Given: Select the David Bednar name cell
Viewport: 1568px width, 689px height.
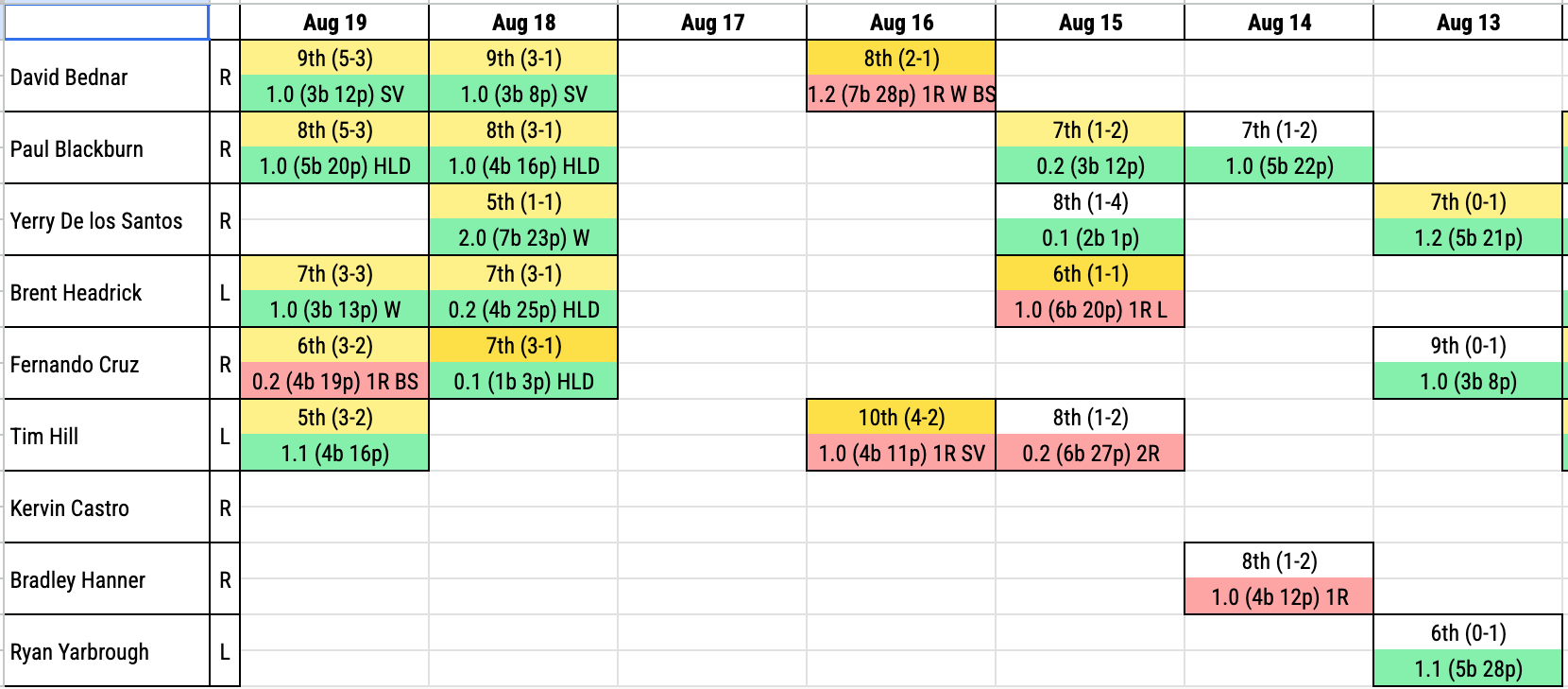Looking at the screenshot, I should pos(107,77).
